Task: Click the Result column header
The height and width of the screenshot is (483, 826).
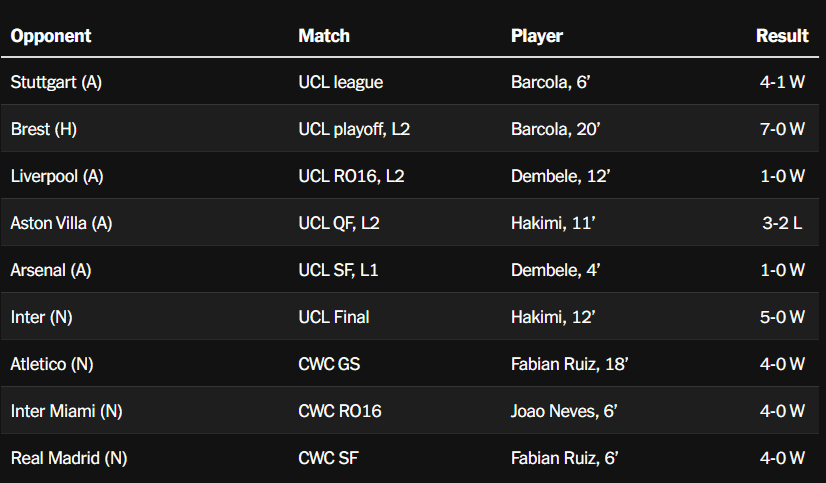Action: [x=782, y=36]
